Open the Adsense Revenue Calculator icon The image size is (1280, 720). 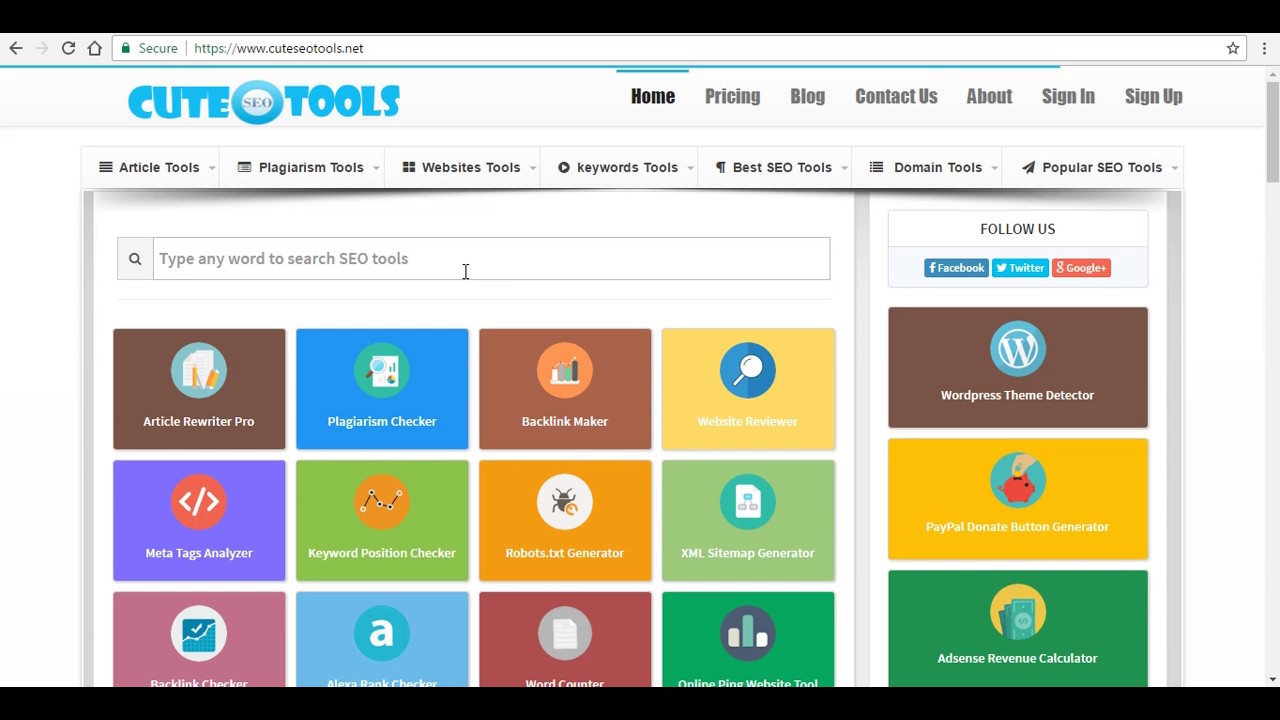[x=1018, y=612]
